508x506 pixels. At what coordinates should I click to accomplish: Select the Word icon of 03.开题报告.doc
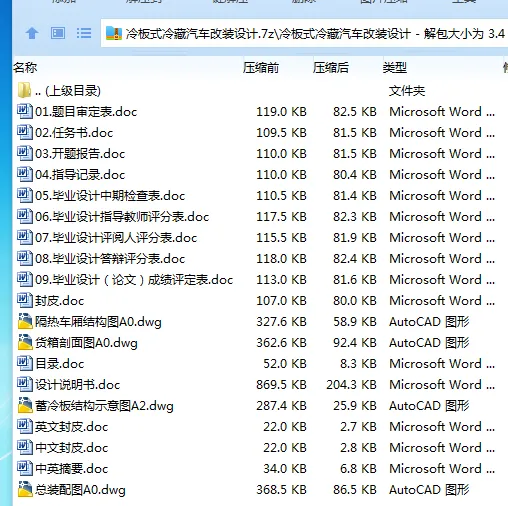[x=25, y=153]
